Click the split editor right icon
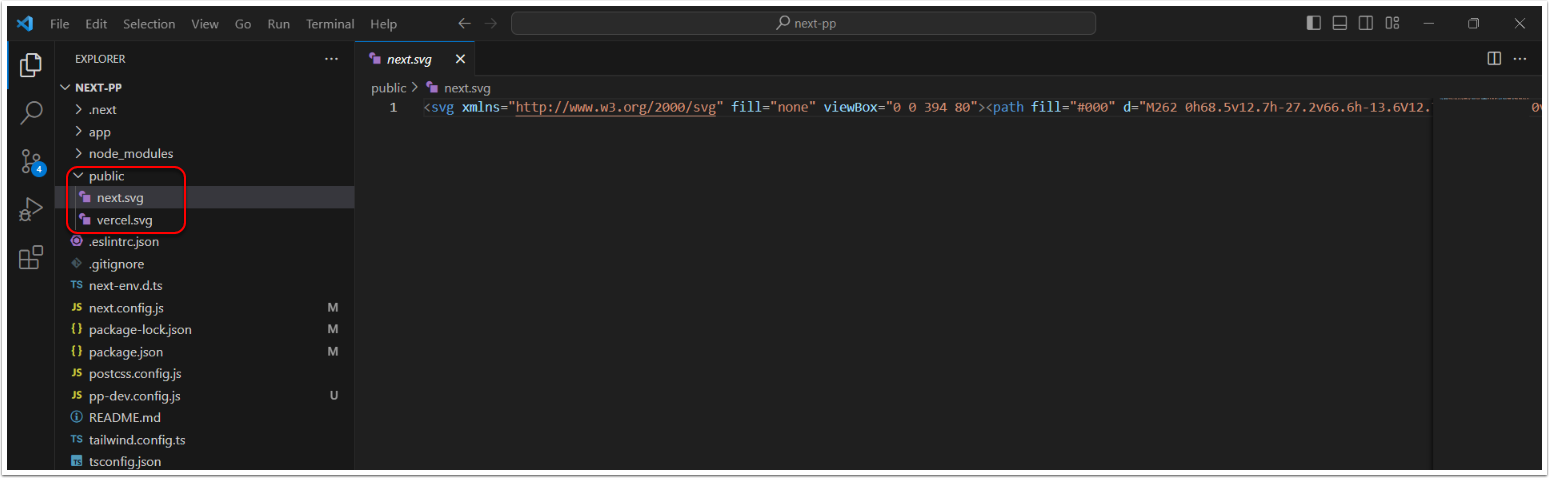The width and height of the screenshot is (1549, 478). click(1494, 59)
